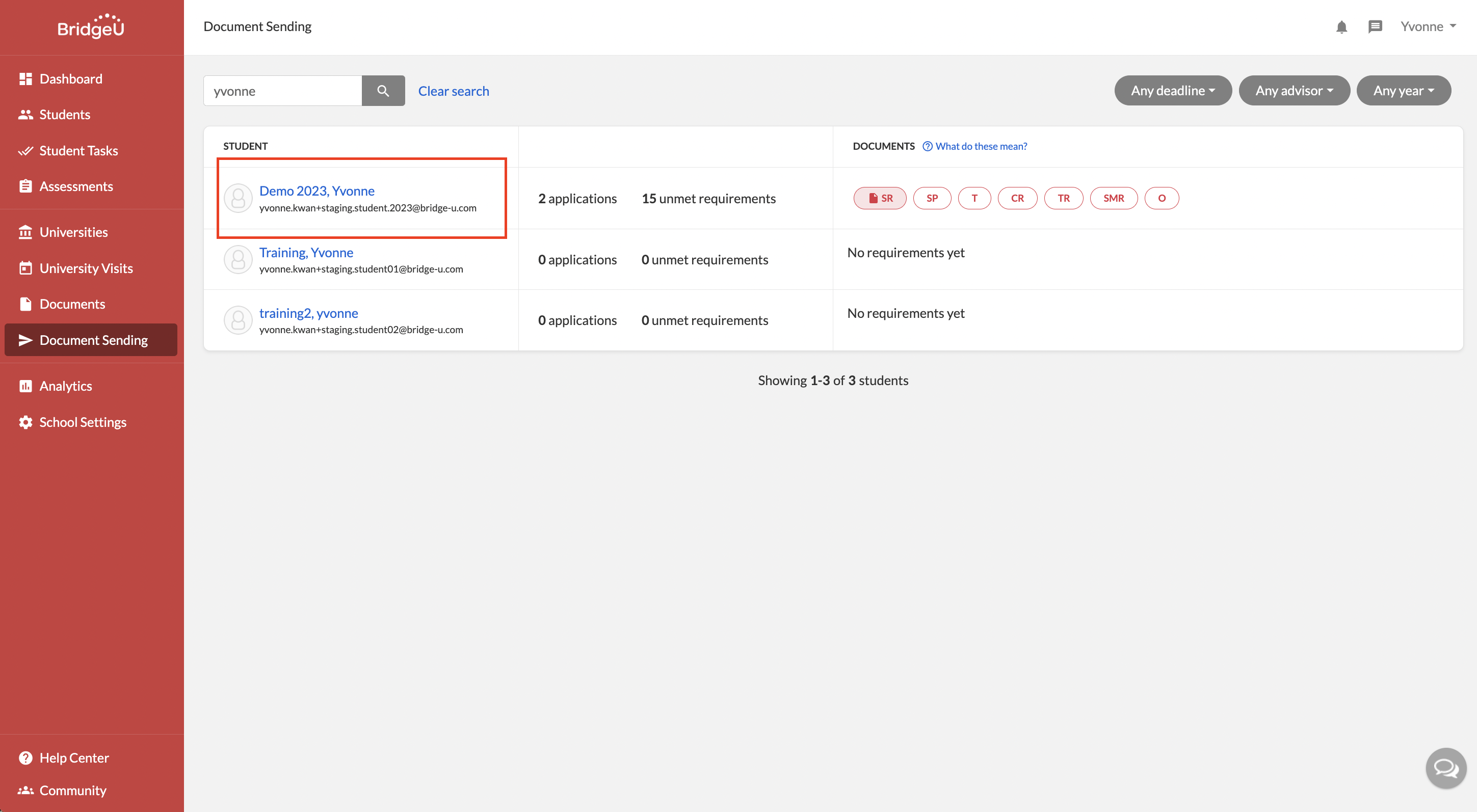Click the CR document badge
1477x812 pixels.
coord(1017,198)
